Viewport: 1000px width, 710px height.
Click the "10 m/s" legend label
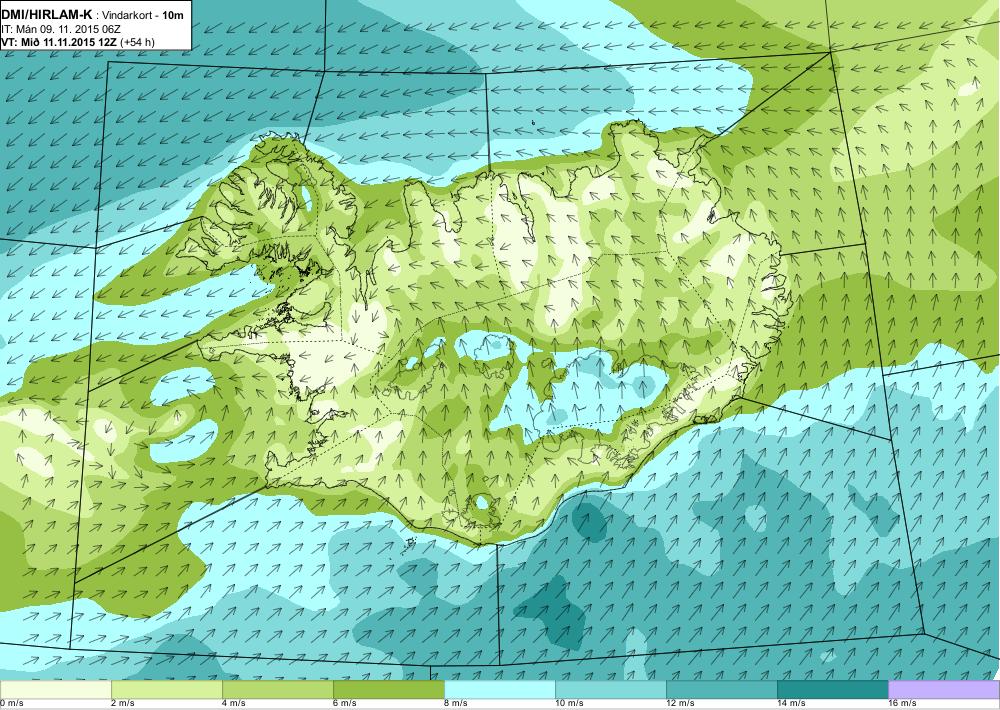pyautogui.click(x=569, y=704)
